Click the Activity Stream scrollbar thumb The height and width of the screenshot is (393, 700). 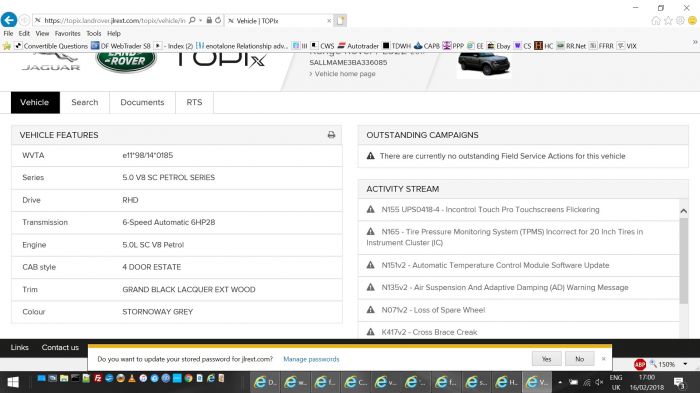click(x=683, y=261)
